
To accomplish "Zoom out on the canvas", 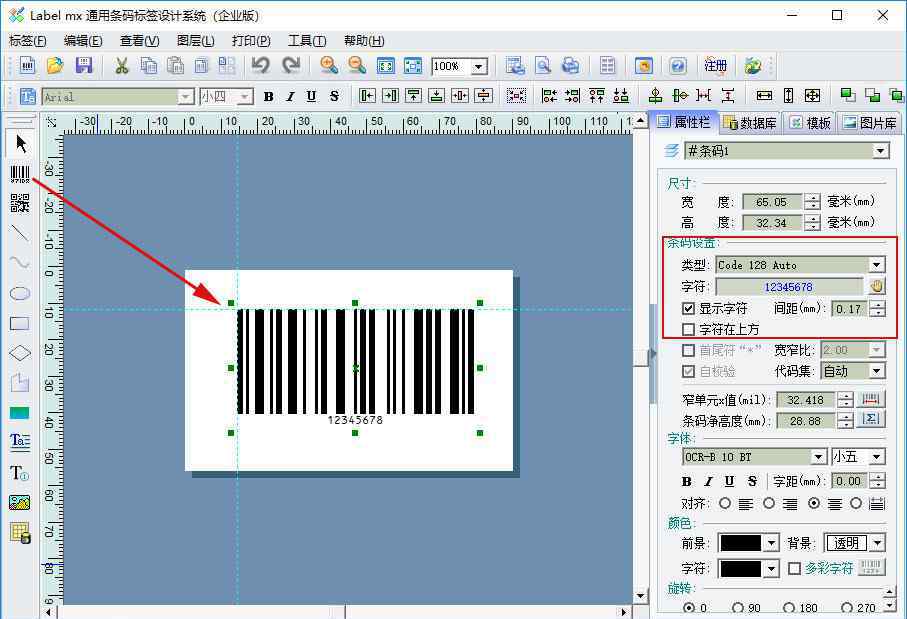I will point(357,65).
